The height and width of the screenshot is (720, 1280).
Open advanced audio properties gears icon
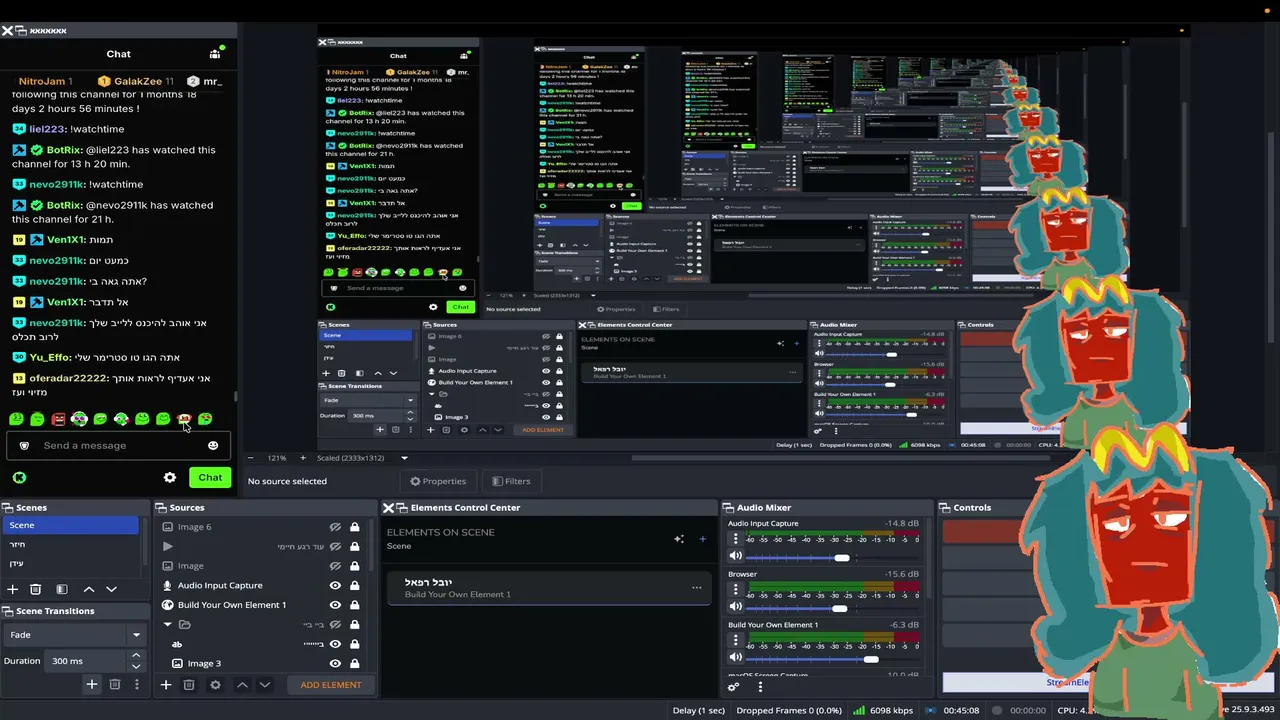[x=733, y=687]
